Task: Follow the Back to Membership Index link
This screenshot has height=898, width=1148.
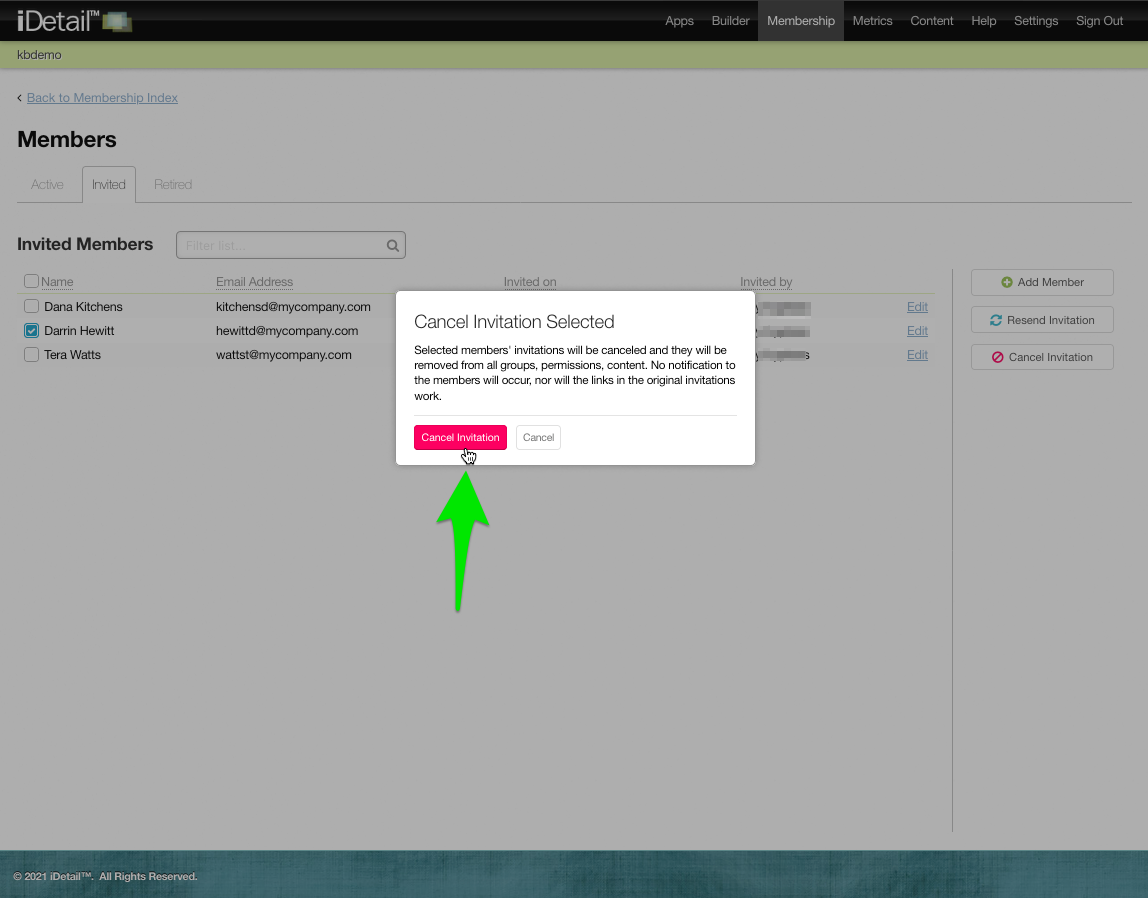Action: [102, 97]
